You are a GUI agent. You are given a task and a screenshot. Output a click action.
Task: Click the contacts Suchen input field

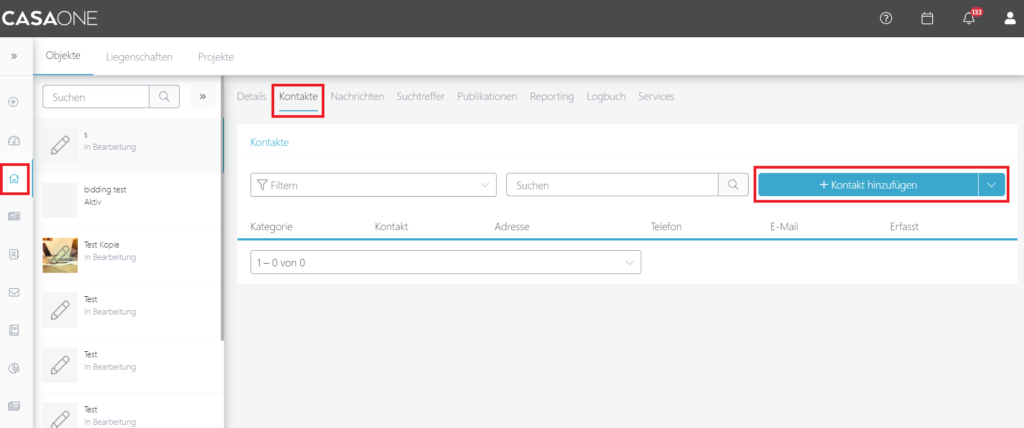pos(612,185)
